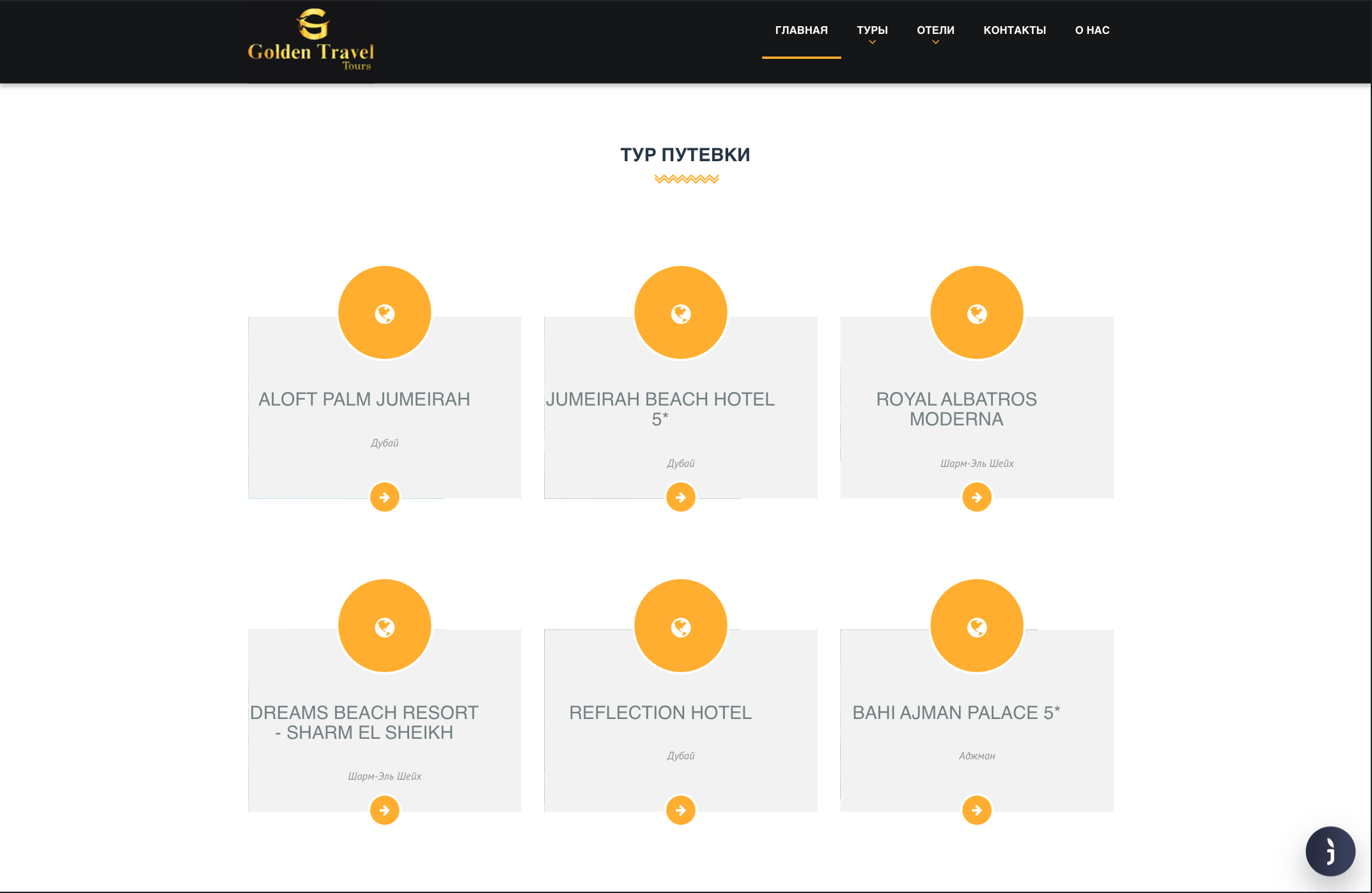Click Шарм-Эль Шейх under Royal Albatros
Image resolution: width=1372 pixels, height=893 pixels.
(977, 463)
